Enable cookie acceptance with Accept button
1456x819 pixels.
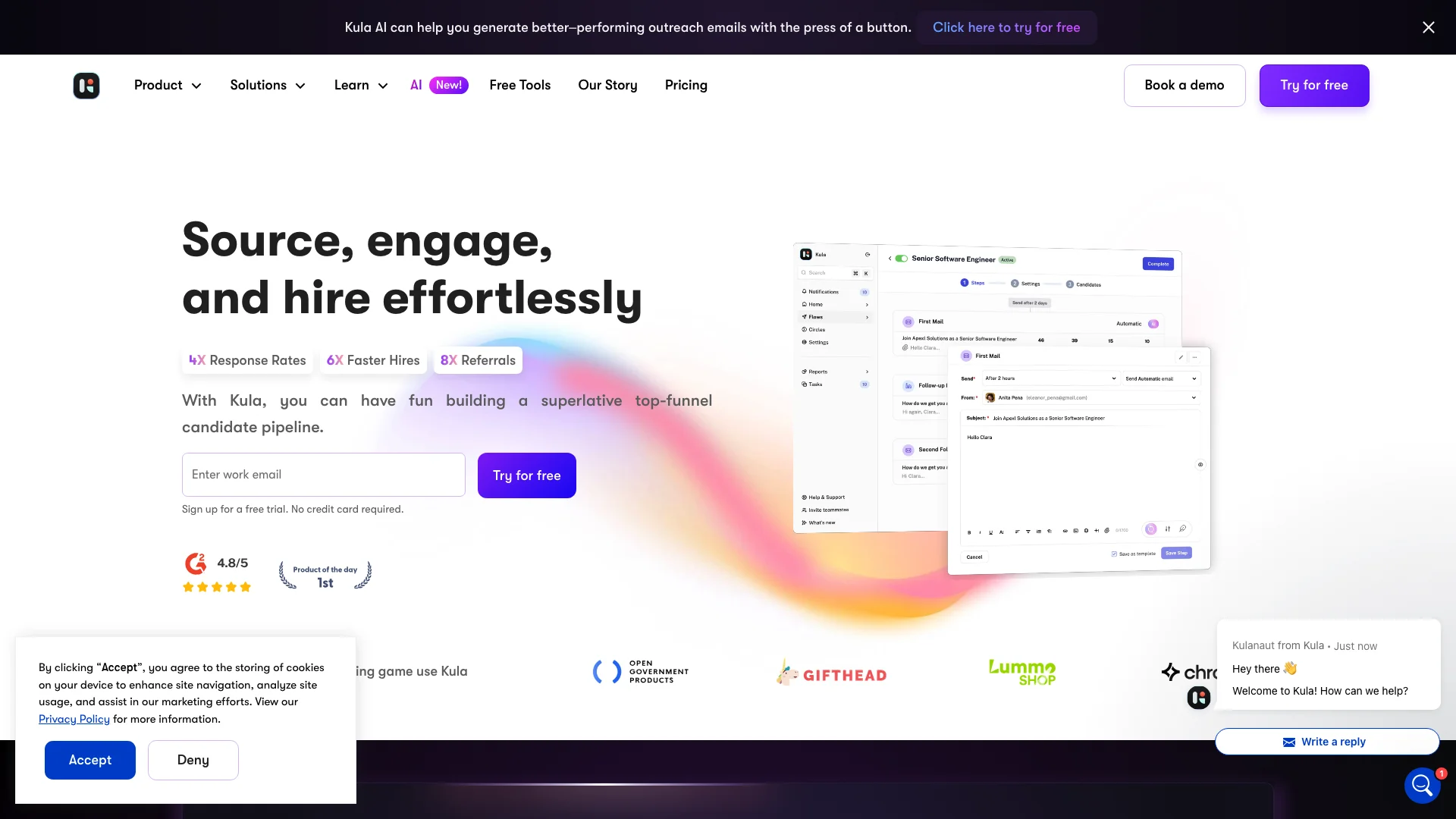click(90, 760)
